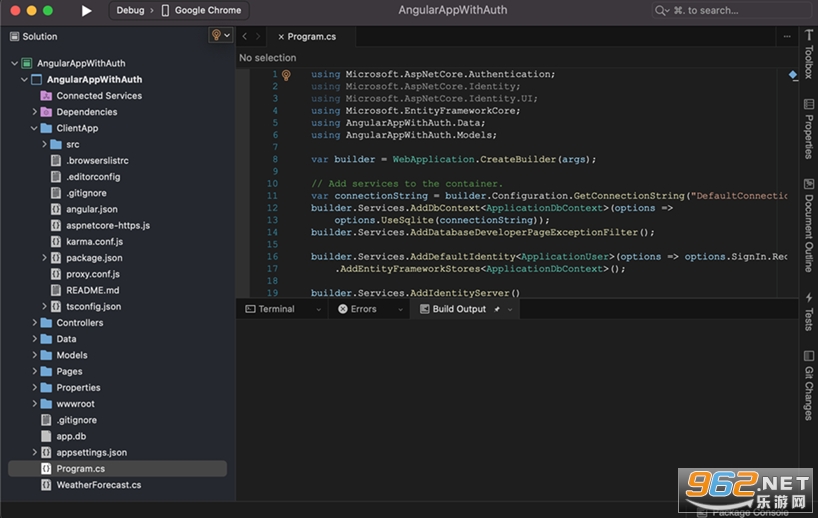Image resolution: width=818 pixels, height=518 pixels.
Task: Navigate back in the editor history
Action: point(245,37)
